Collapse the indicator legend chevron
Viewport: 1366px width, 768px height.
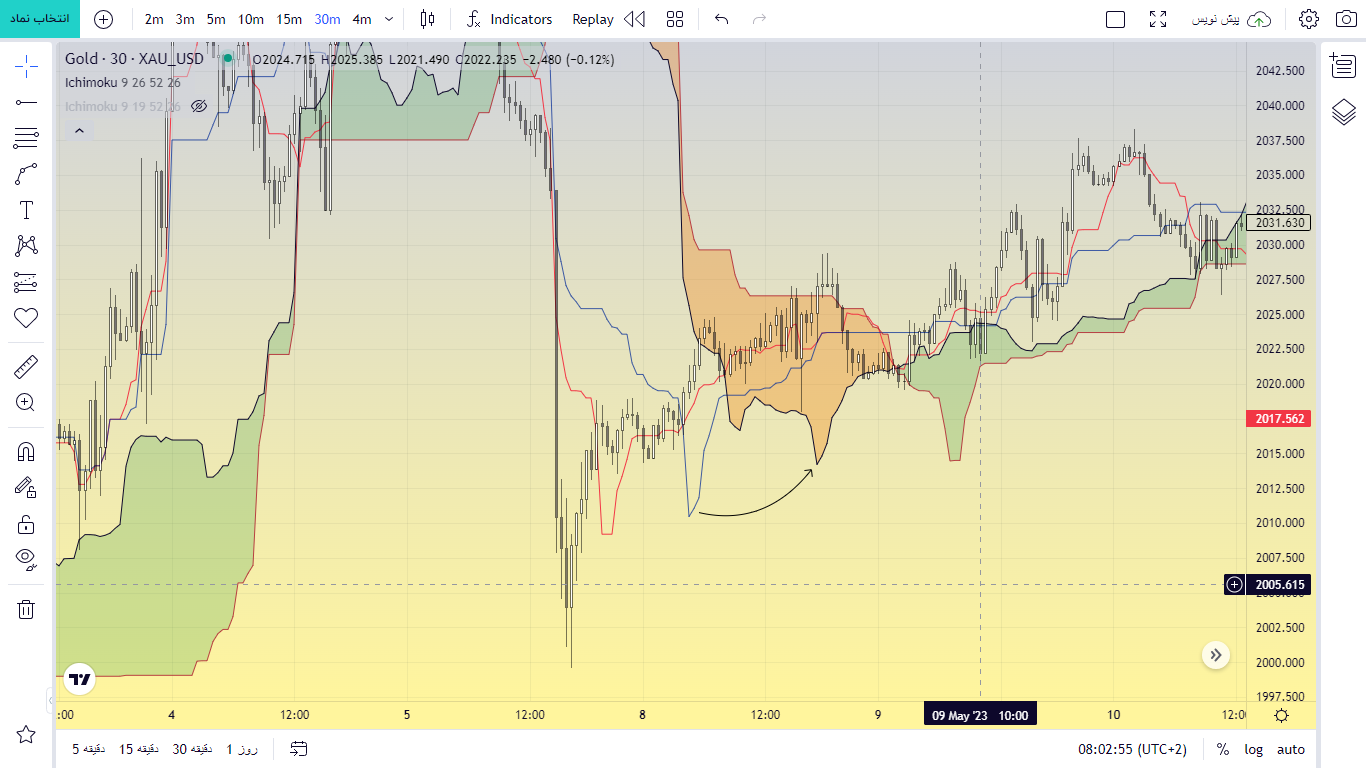[x=79, y=130]
